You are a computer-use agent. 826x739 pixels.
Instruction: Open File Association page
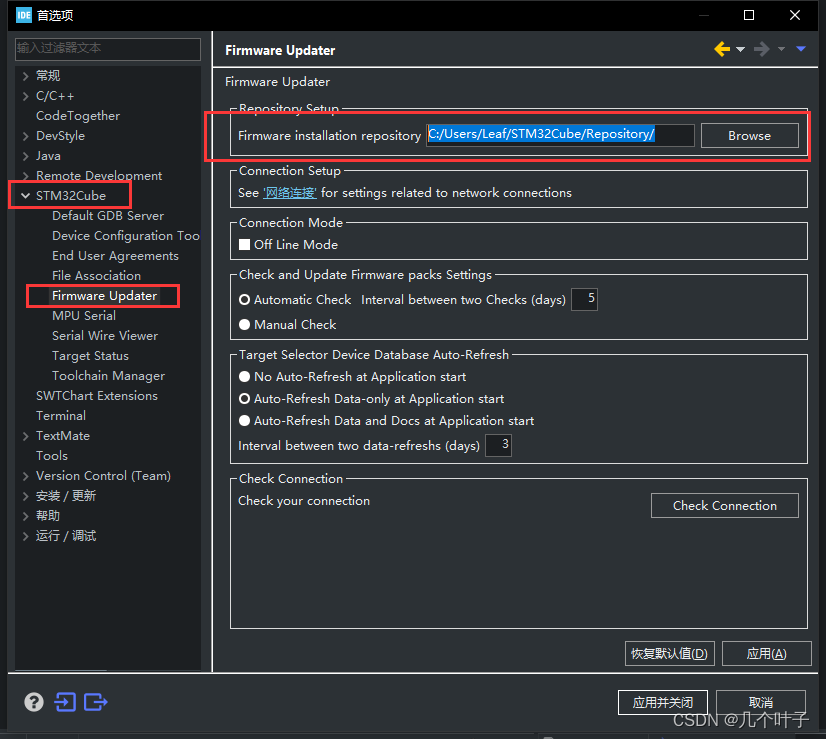(96, 275)
